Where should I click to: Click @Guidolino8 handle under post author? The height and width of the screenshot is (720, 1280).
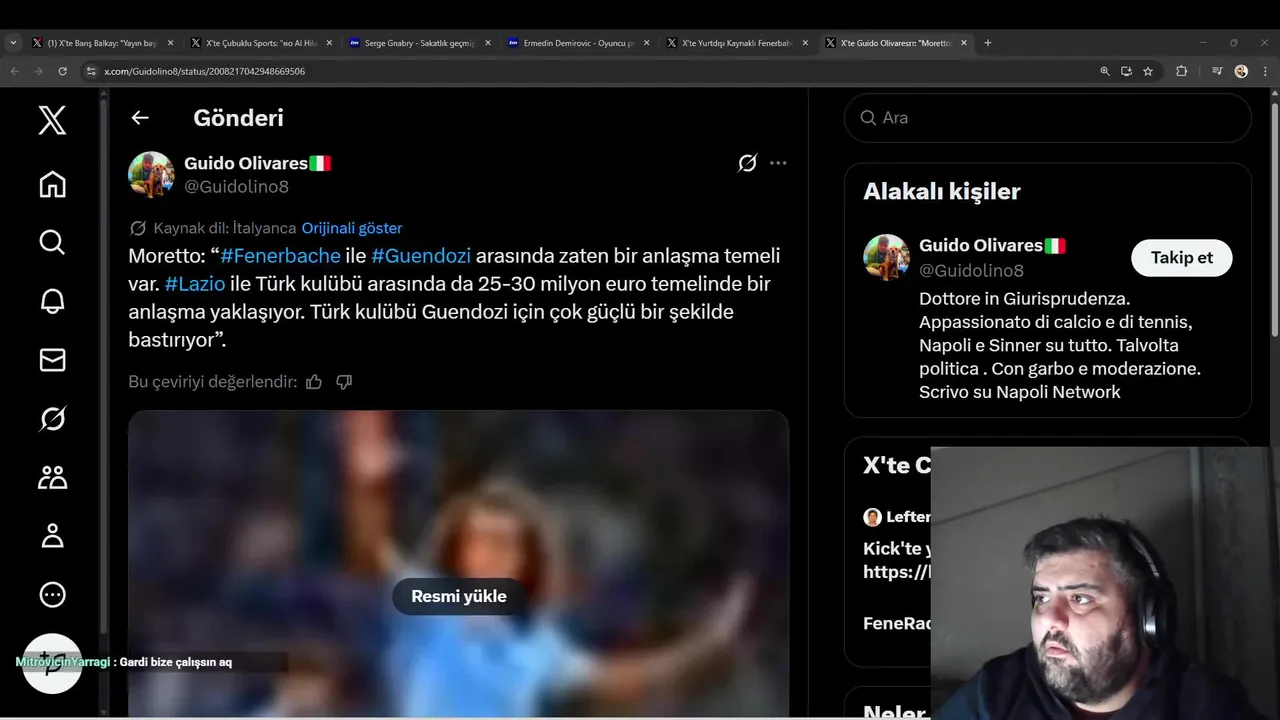point(236,187)
